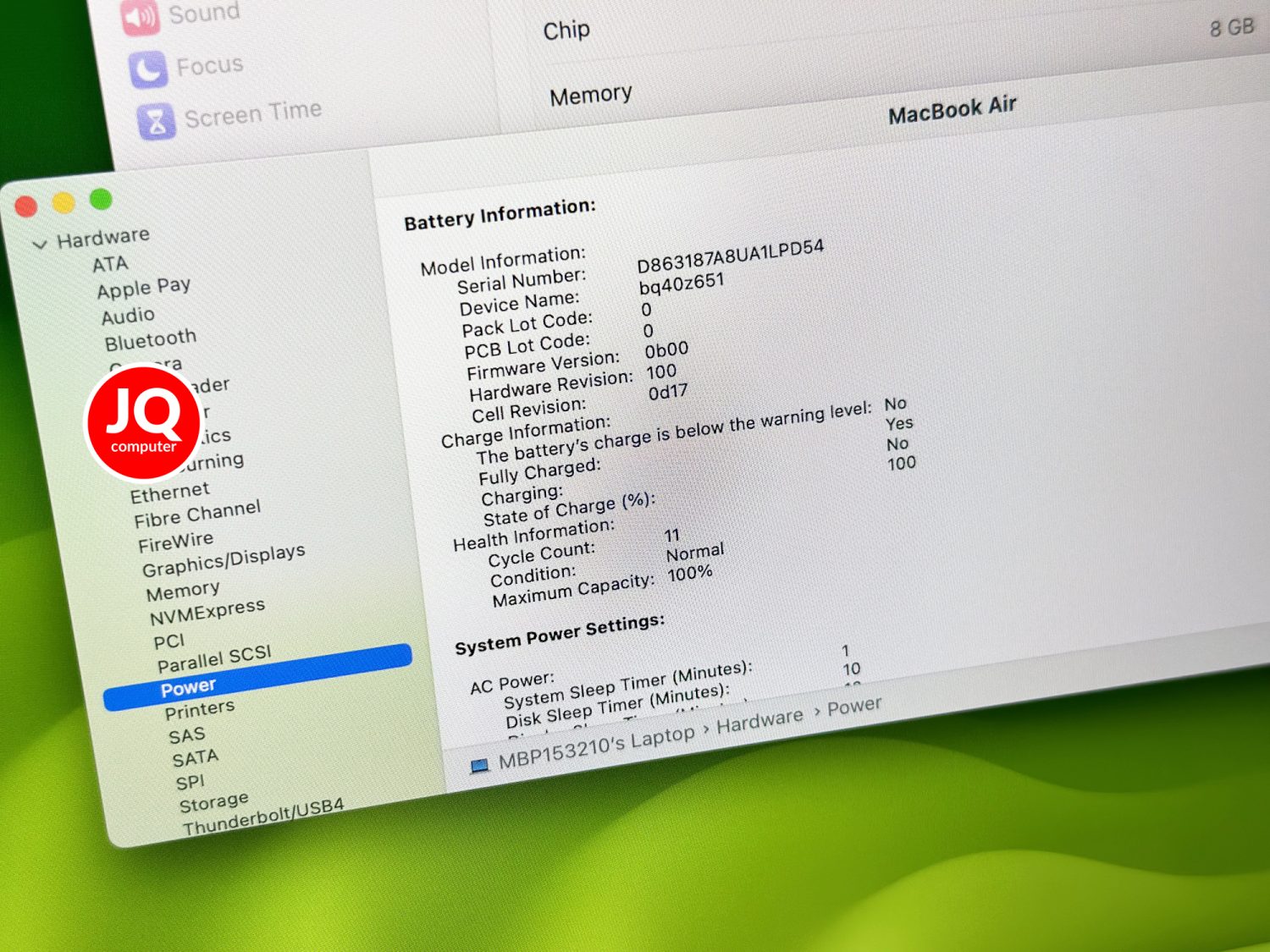The height and width of the screenshot is (952, 1270).
Task: Close the System Information window
Action: [26, 206]
